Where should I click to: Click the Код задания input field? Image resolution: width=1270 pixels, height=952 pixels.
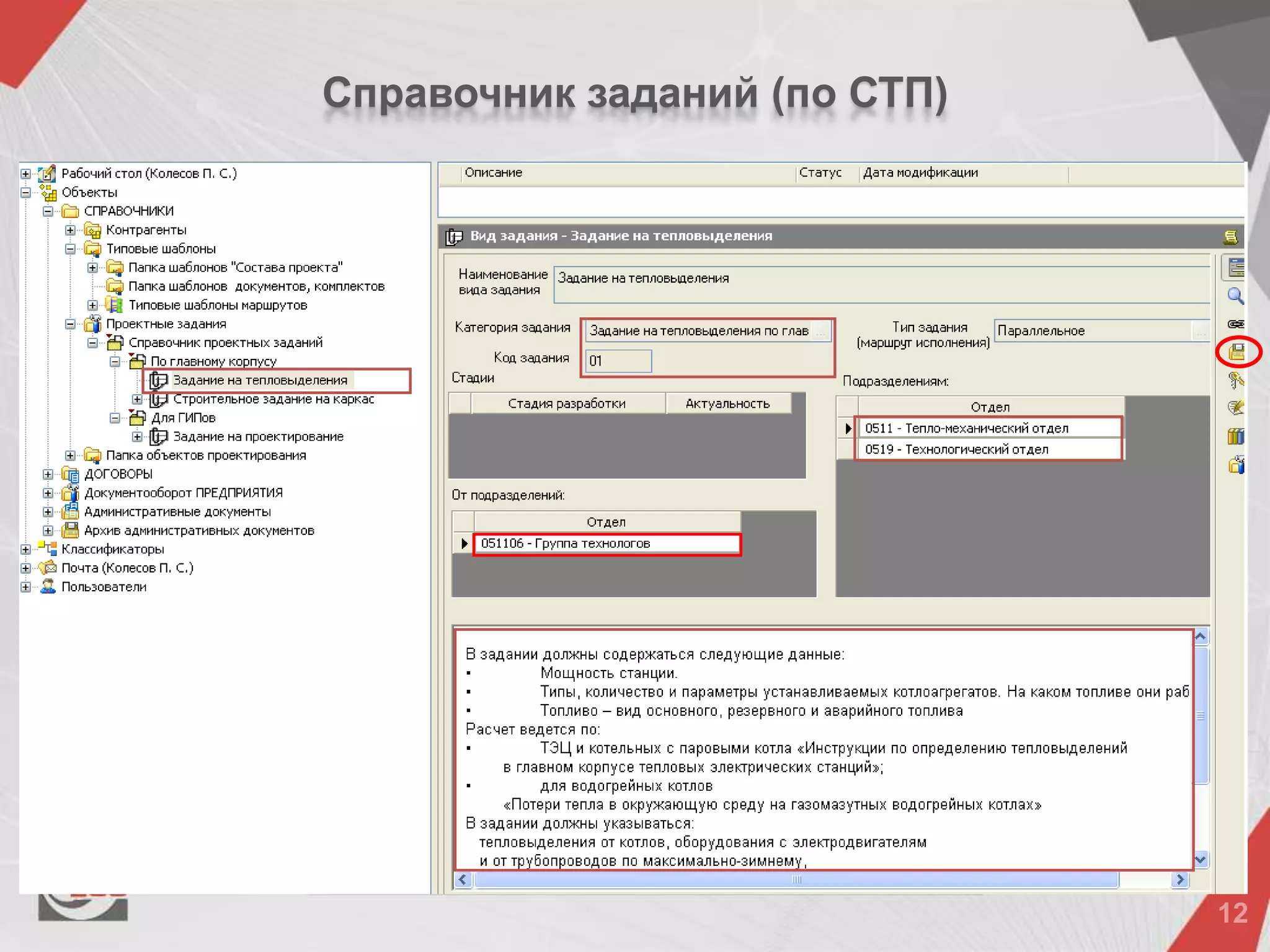pos(618,361)
